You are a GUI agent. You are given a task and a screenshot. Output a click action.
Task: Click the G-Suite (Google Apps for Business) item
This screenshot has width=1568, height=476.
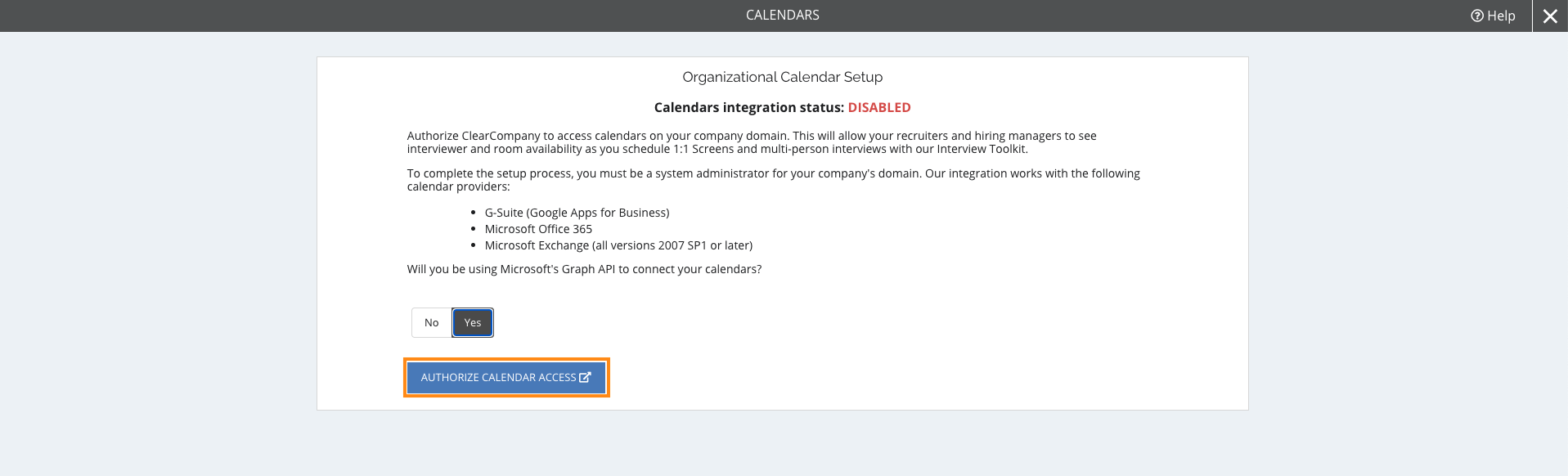[577, 213]
